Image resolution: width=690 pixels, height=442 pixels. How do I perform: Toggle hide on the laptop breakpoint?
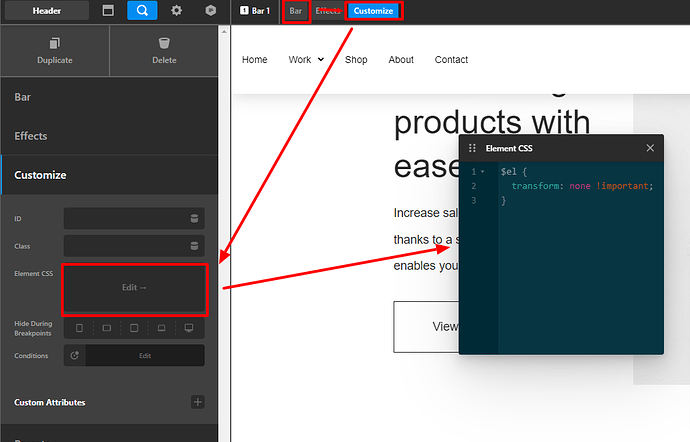tap(161, 328)
